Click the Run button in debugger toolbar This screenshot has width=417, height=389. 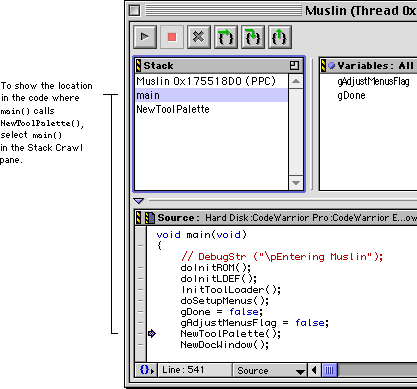[145, 37]
